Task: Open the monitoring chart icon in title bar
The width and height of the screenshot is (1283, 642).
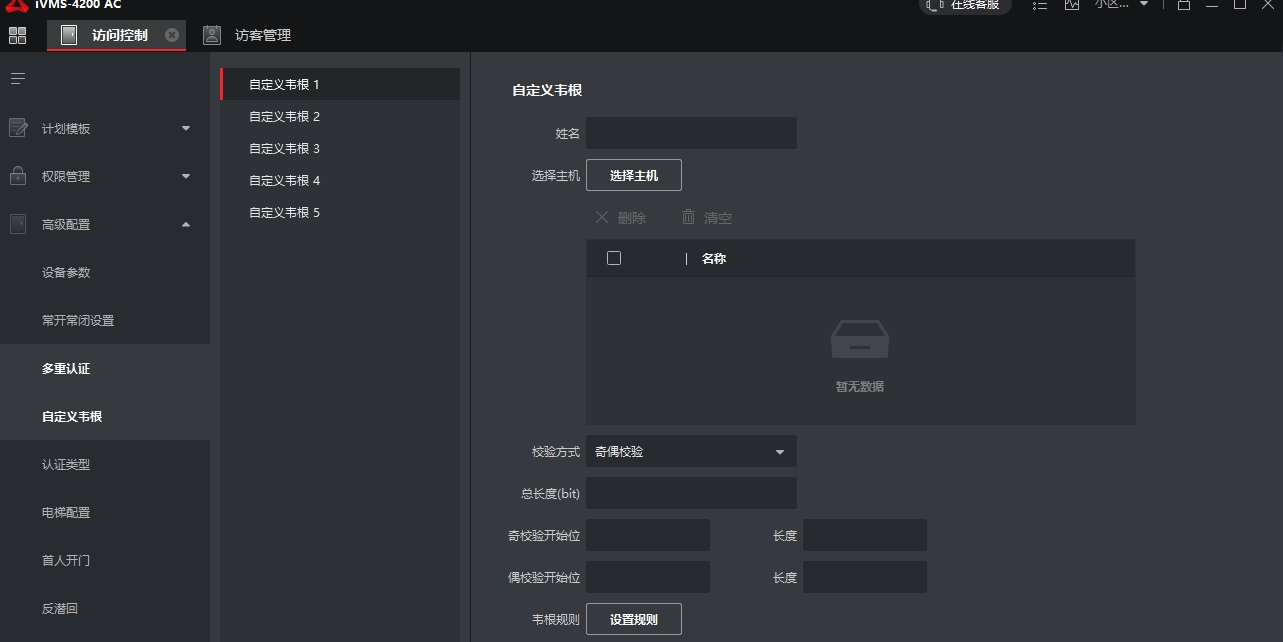Action: [1072, 5]
